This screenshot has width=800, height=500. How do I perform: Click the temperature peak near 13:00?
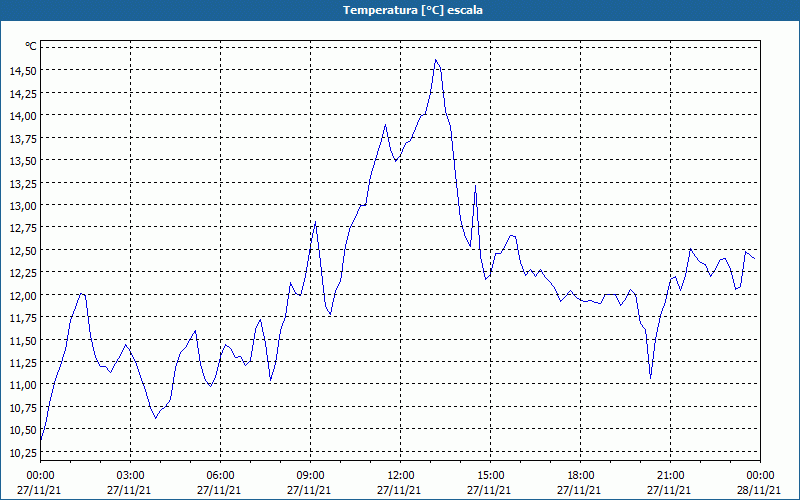tap(435, 60)
